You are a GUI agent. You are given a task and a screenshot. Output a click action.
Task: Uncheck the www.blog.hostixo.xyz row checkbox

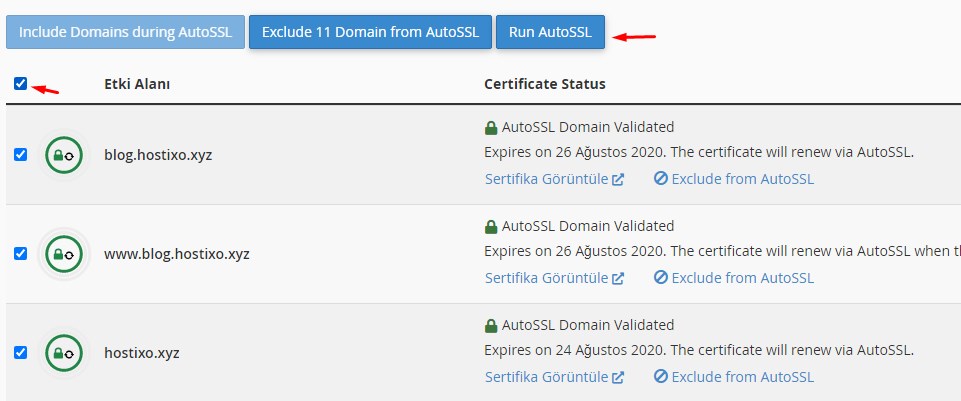tap(21, 253)
